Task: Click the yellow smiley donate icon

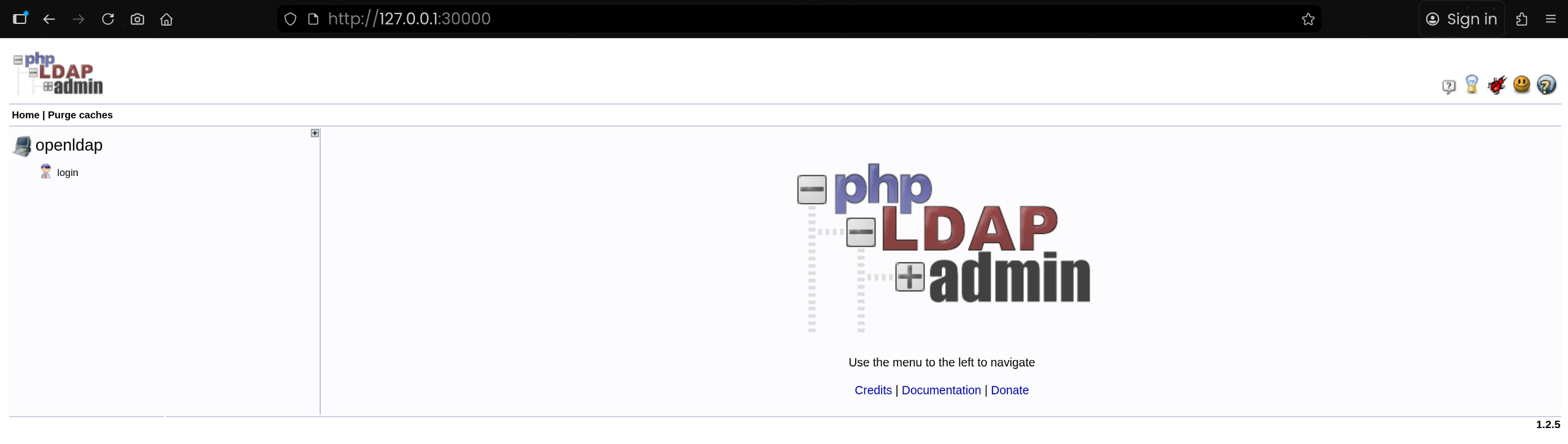Action: coord(1521,85)
